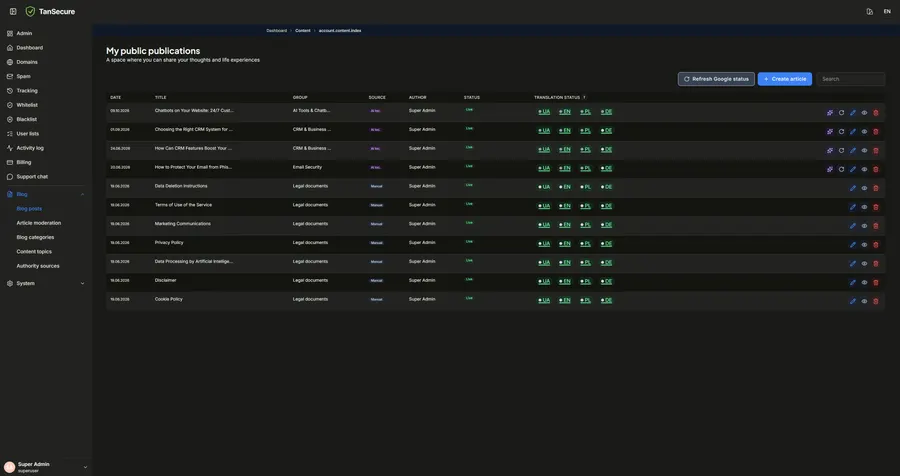Regenerate the How Can CRM Features article
The image size is (900, 476).
[841, 150]
